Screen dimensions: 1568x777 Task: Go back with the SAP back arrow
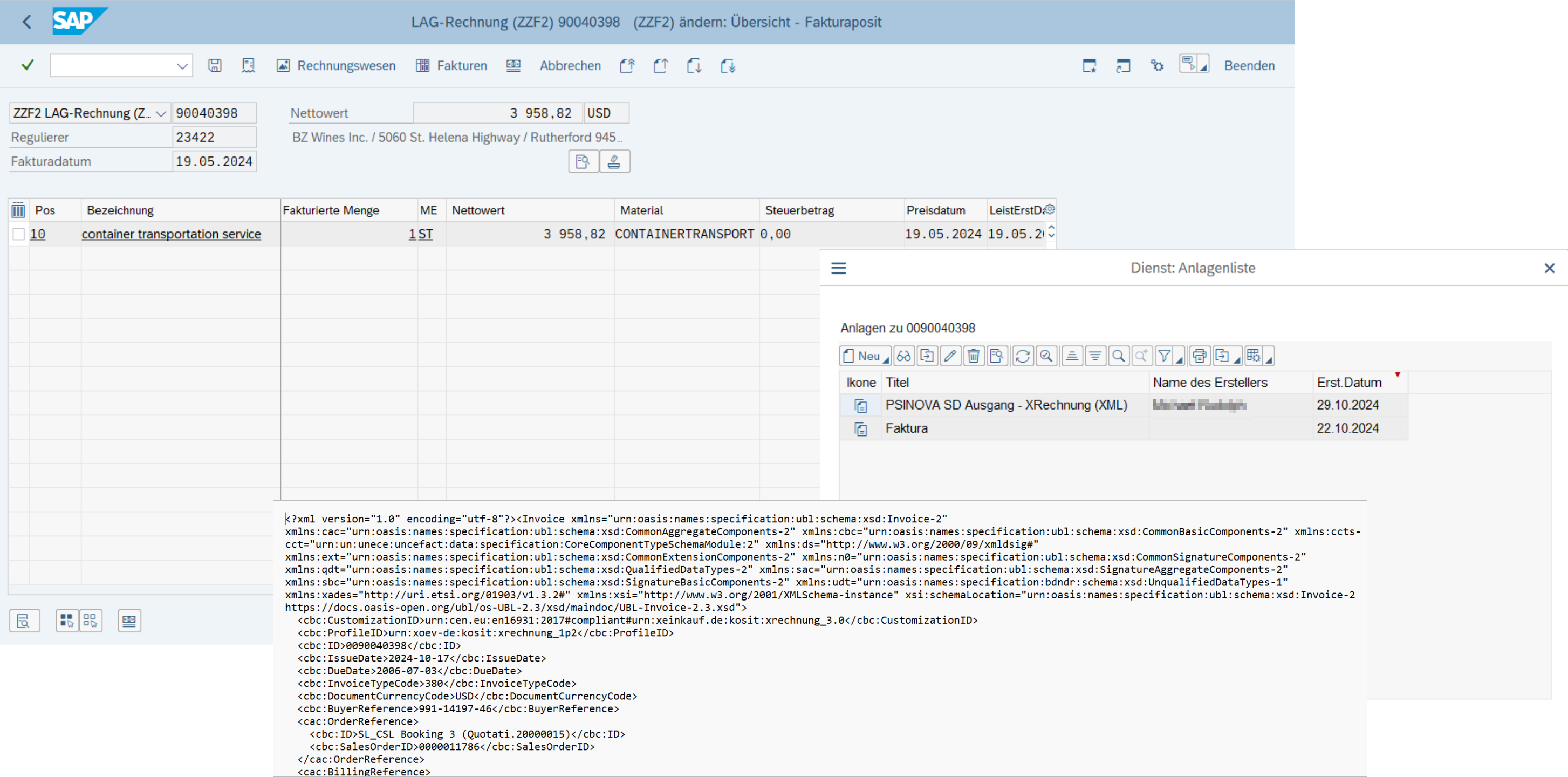pyautogui.click(x=26, y=22)
